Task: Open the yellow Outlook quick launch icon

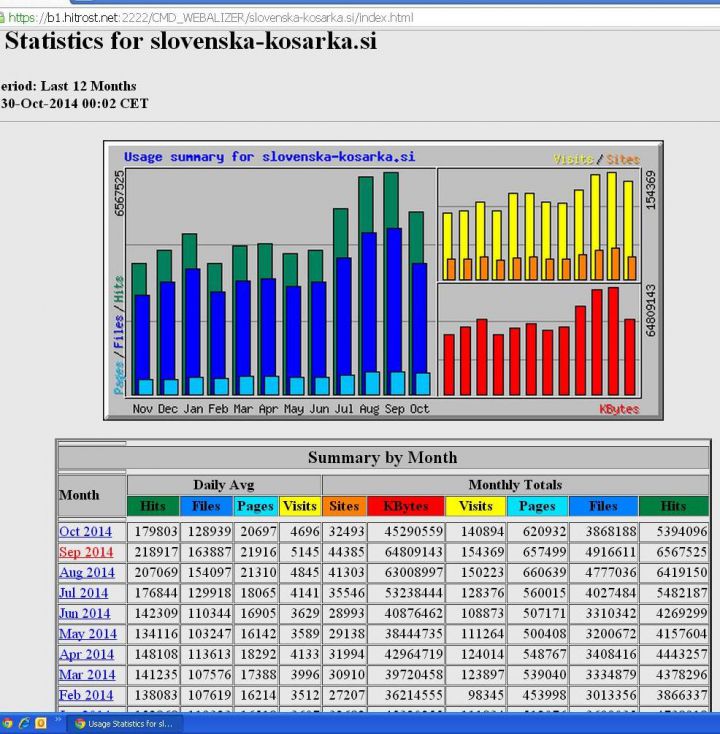Action: coord(41,723)
